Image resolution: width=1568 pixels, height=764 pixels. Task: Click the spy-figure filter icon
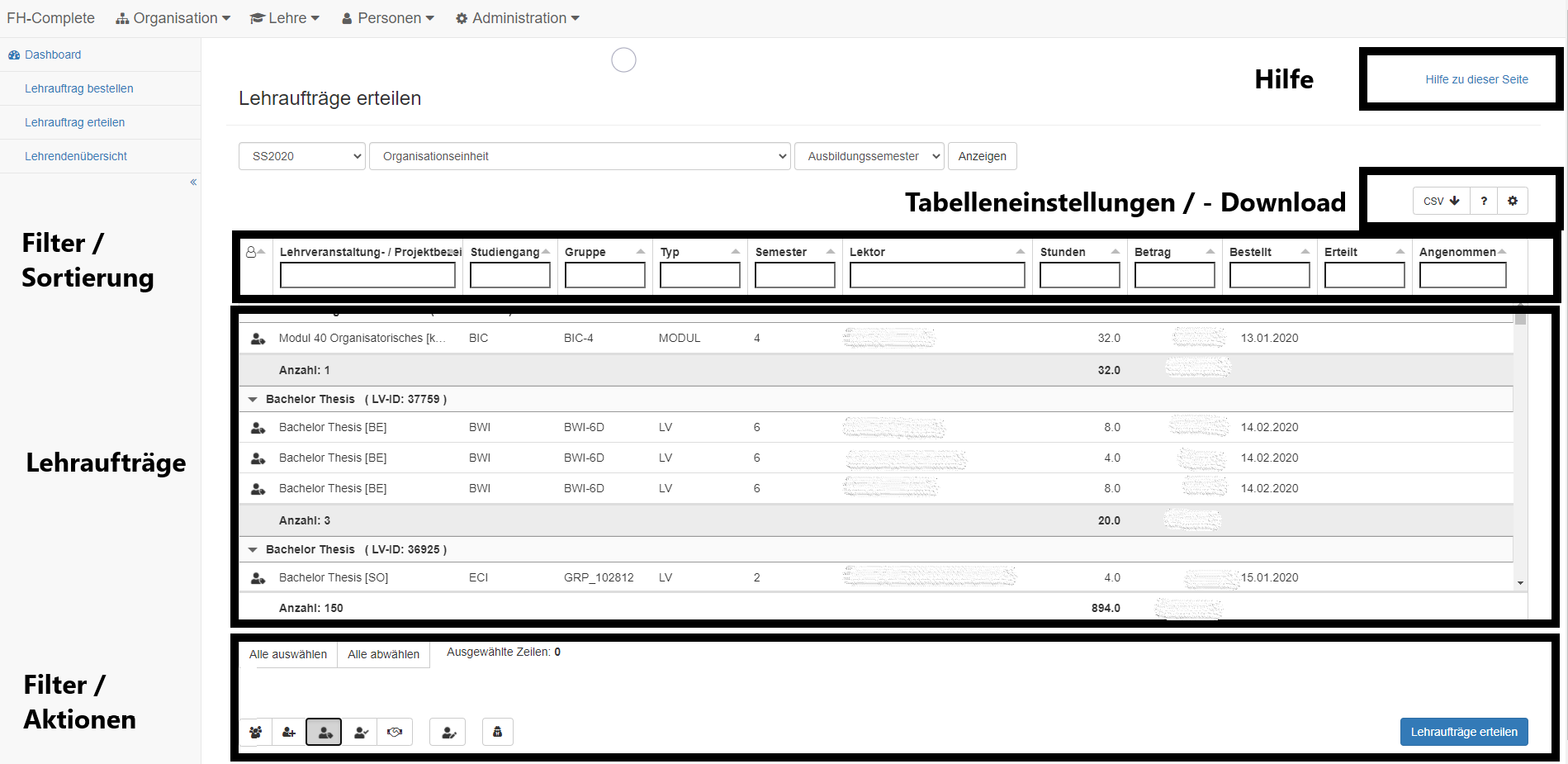coord(497,732)
